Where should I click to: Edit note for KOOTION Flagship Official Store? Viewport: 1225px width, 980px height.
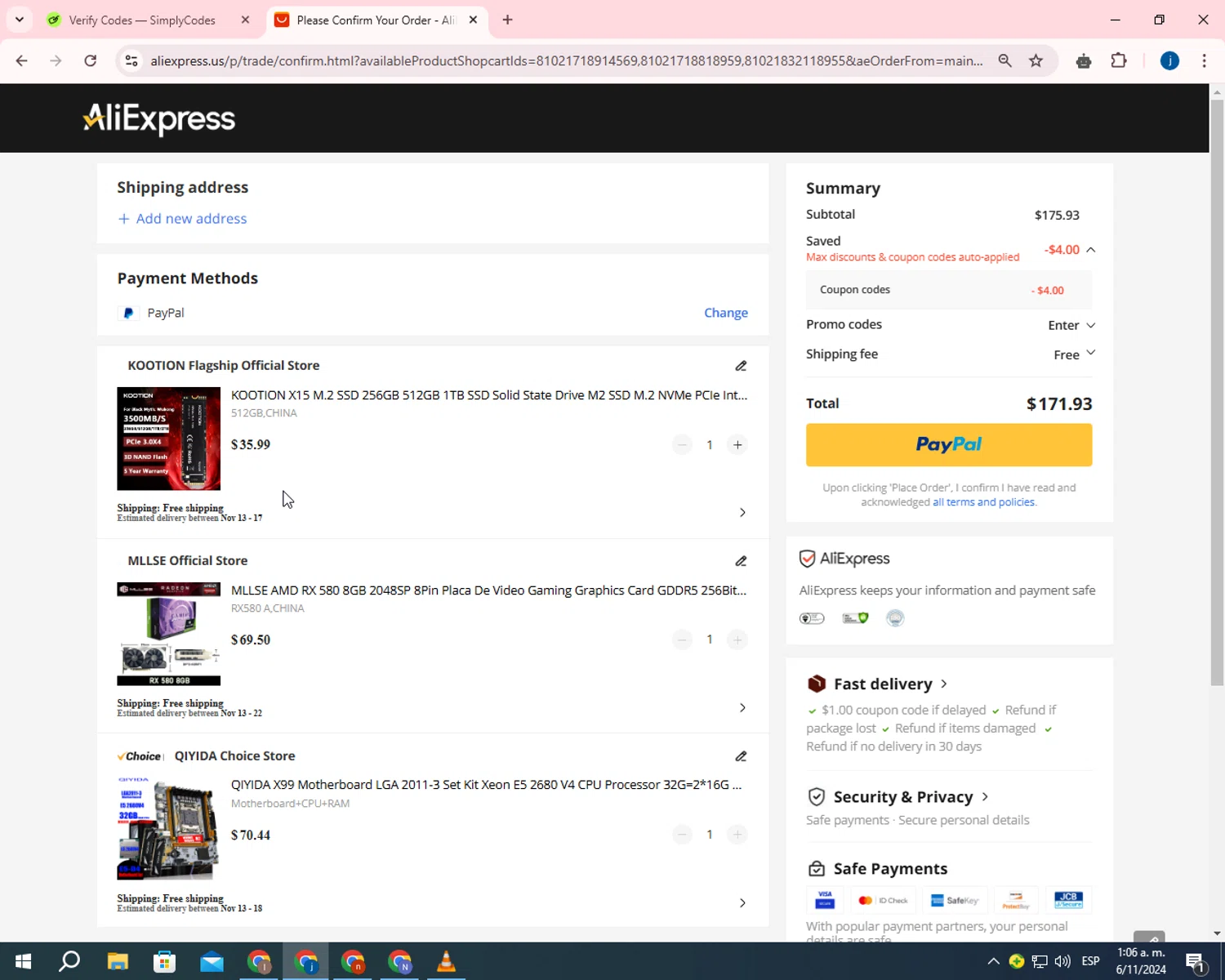(x=741, y=366)
